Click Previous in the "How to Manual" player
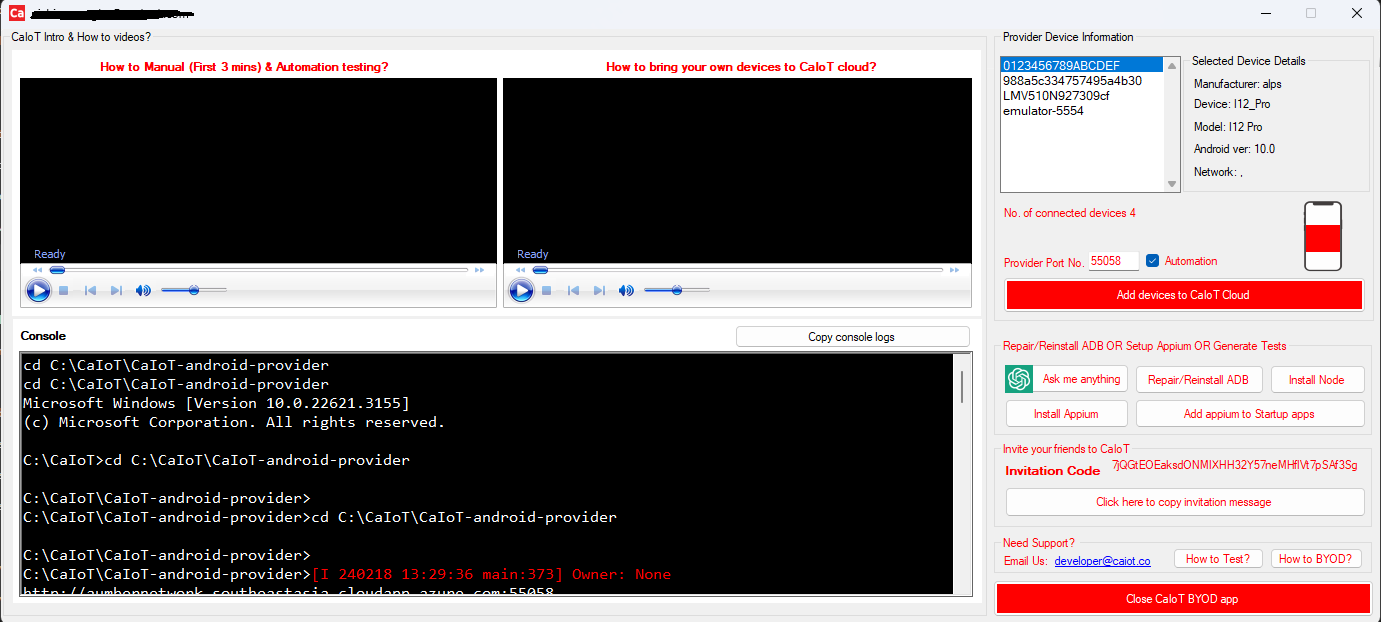 tap(90, 291)
